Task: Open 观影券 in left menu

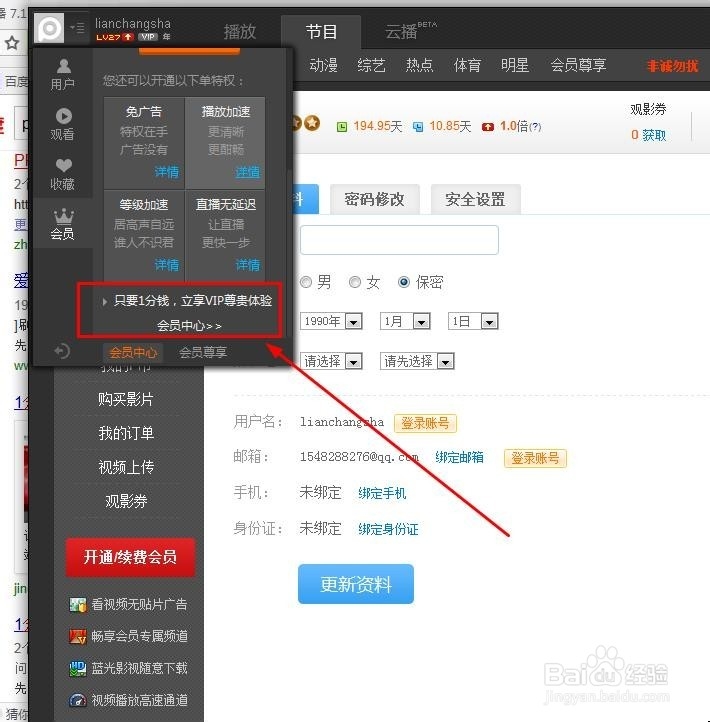Action: point(126,501)
